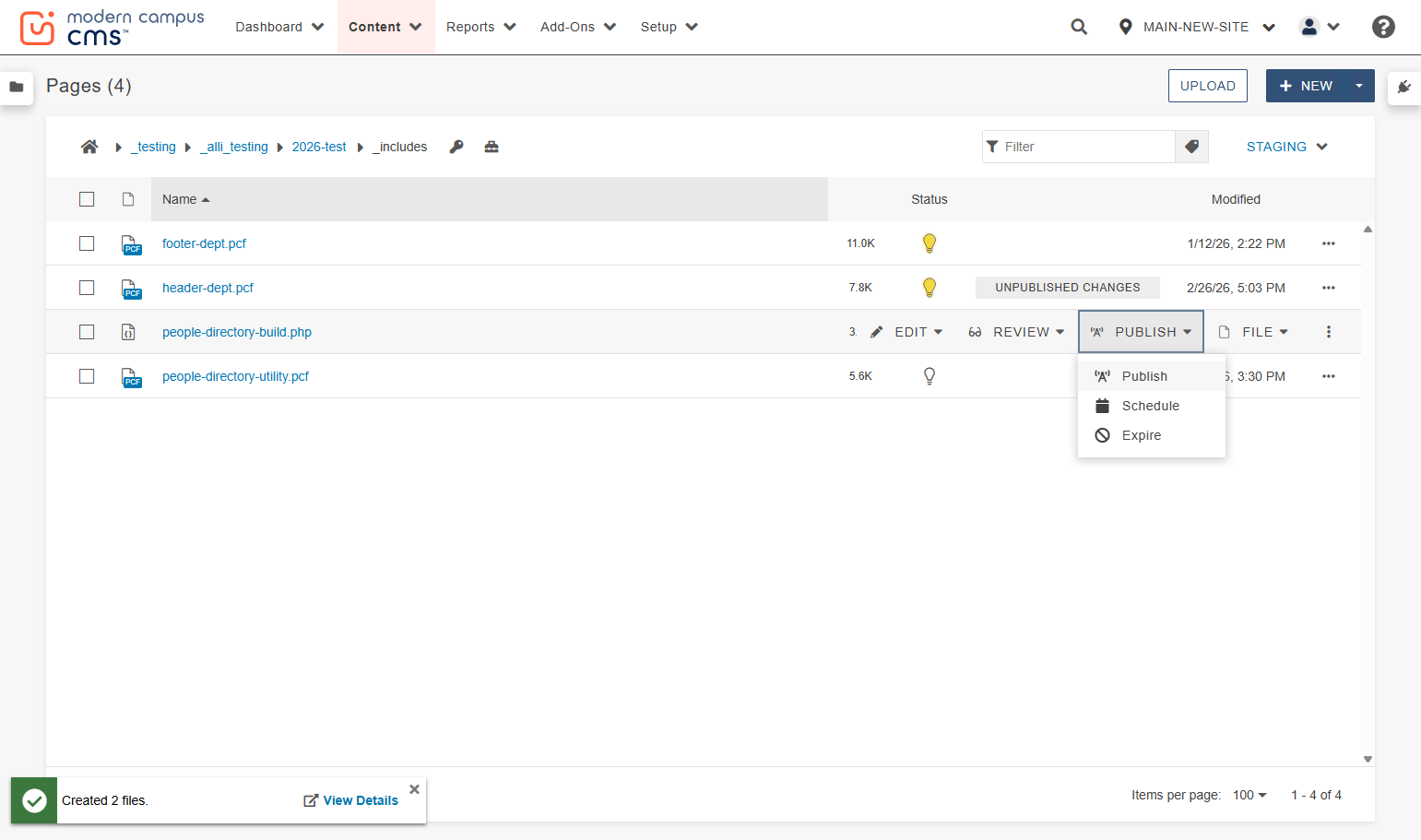Dismiss the Created 2 files notification
The height and width of the screenshot is (840, 1421).
pyautogui.click(x=415, y=789)
